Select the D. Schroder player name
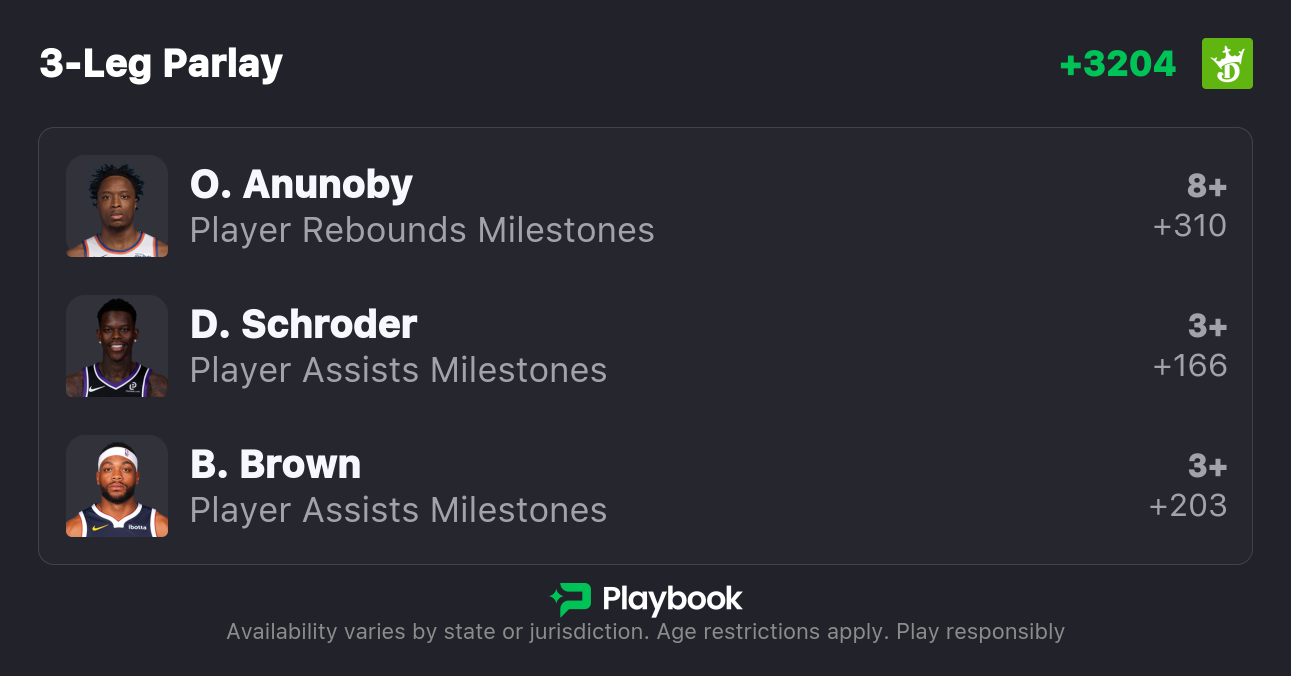The width and height of the screenshot is (1291, 676). click(x=303, y=325)
